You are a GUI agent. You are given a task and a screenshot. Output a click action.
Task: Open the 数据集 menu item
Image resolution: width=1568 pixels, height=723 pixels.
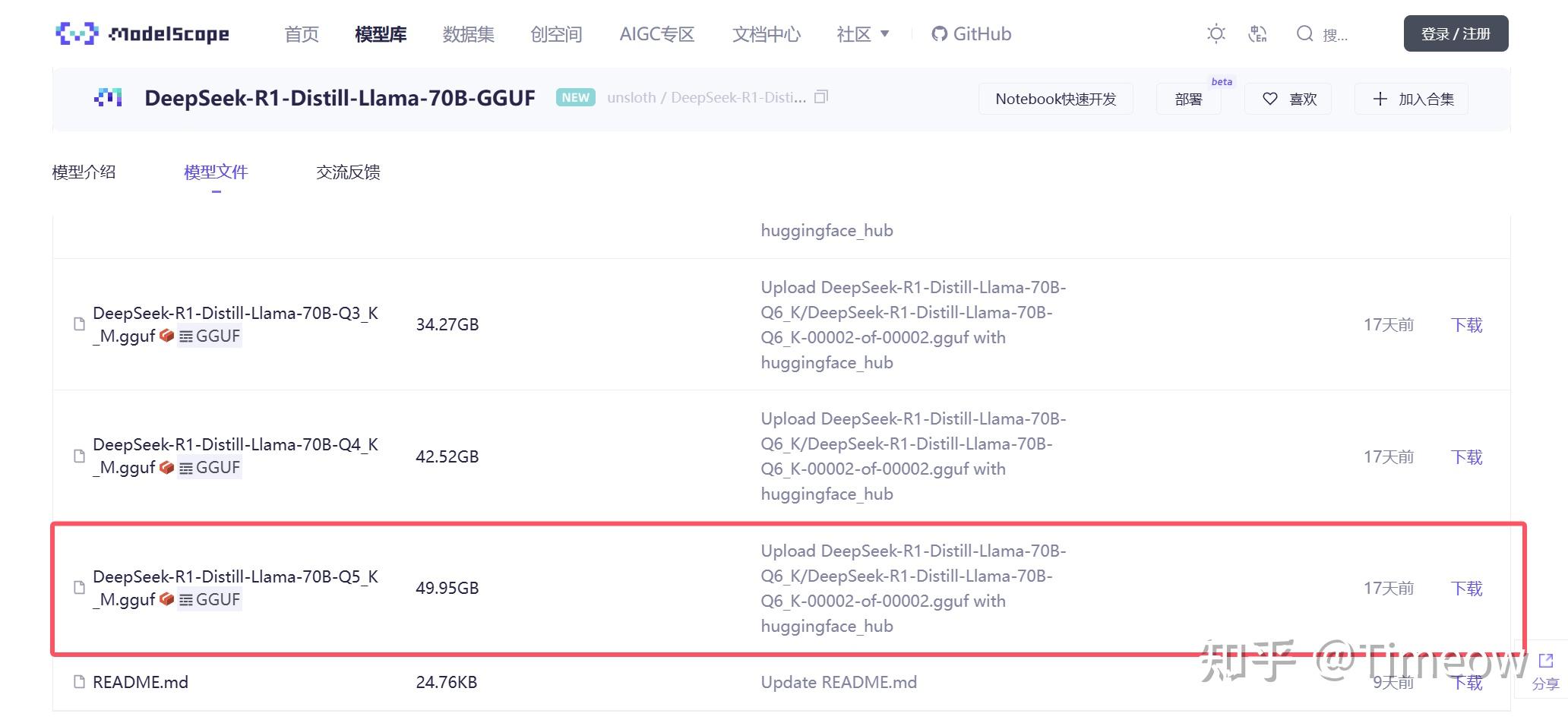point(468,33)
